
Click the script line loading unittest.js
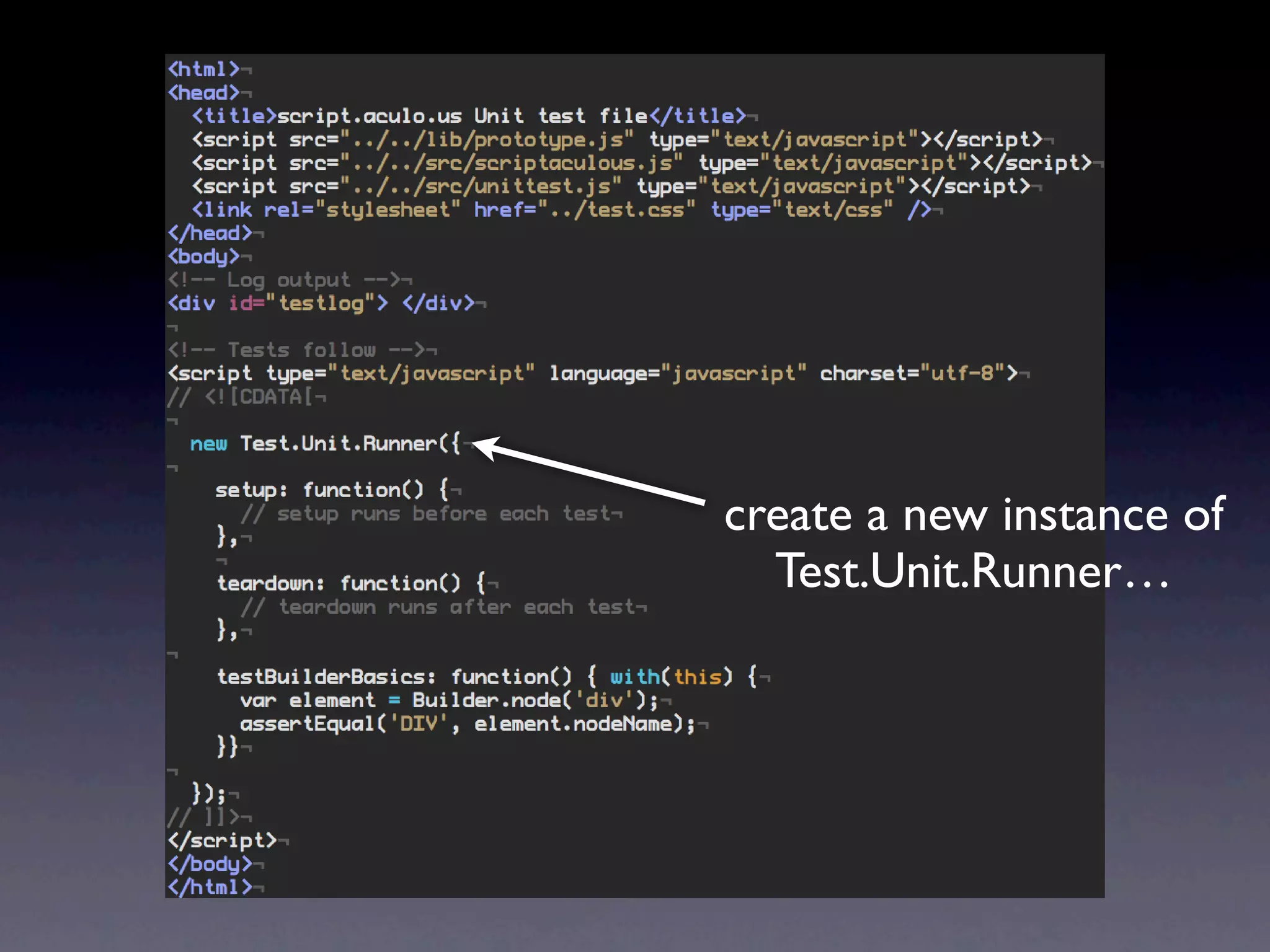611,186
